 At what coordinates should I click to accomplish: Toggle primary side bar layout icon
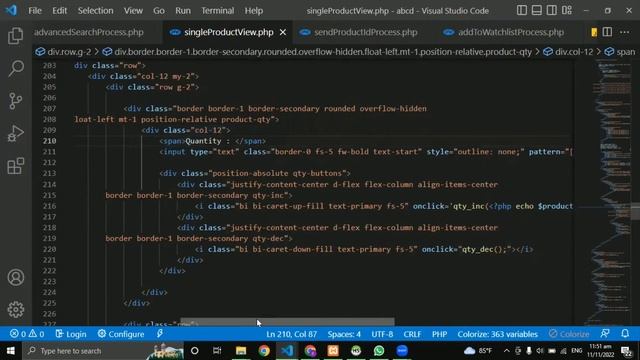(522, 10)
